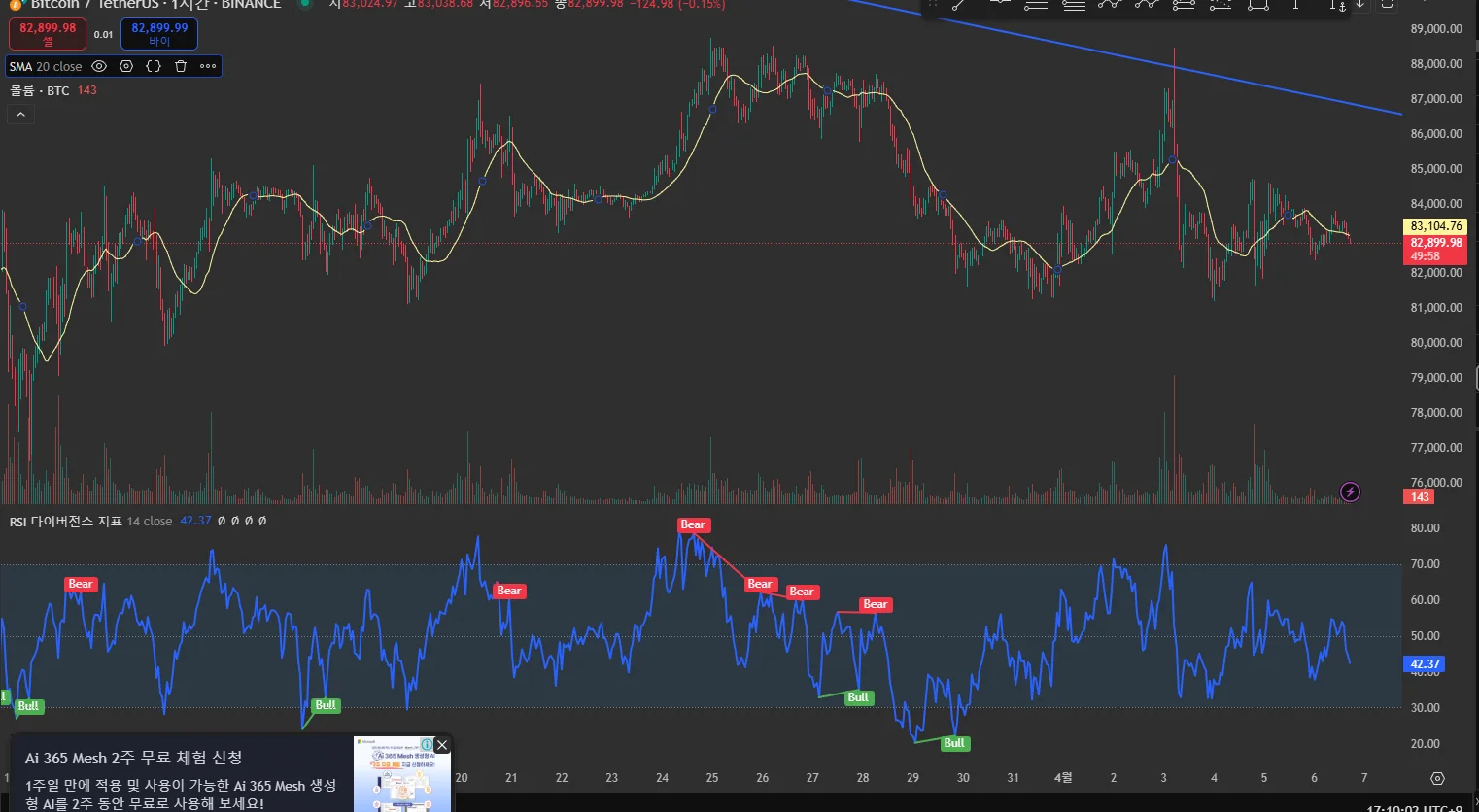Image resolution: width=1479 pixels, height=812 pixels.
Task: Click the red sell price button
Action: 48,34
